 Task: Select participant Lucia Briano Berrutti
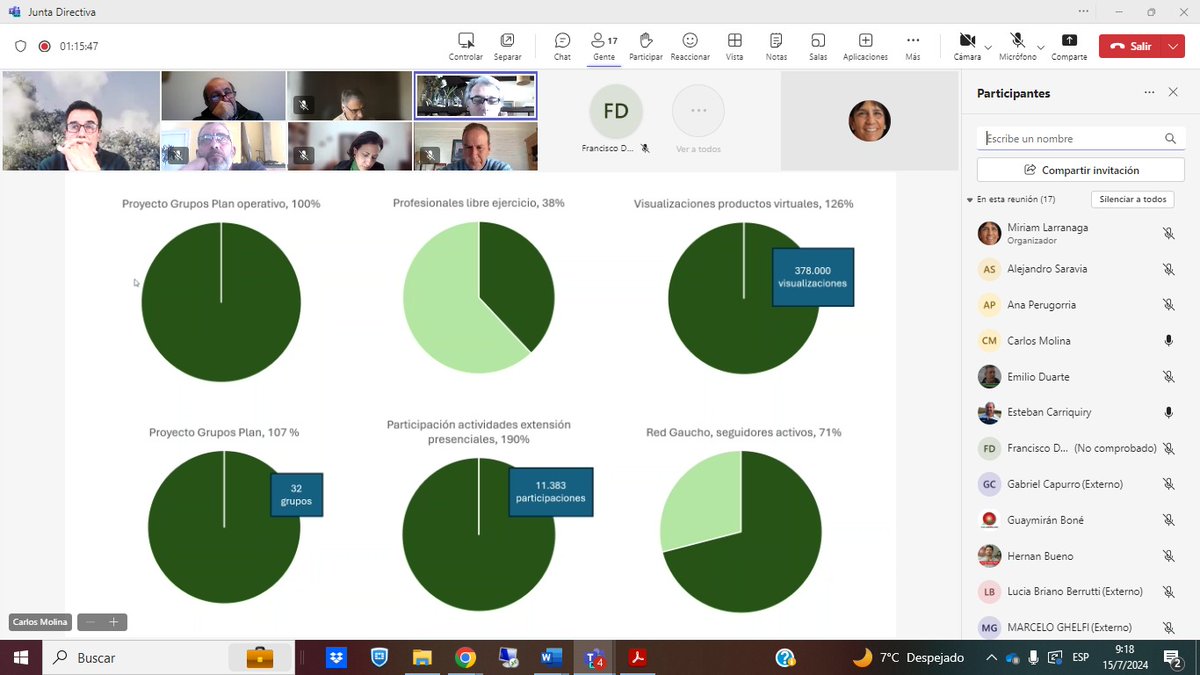1081,591
